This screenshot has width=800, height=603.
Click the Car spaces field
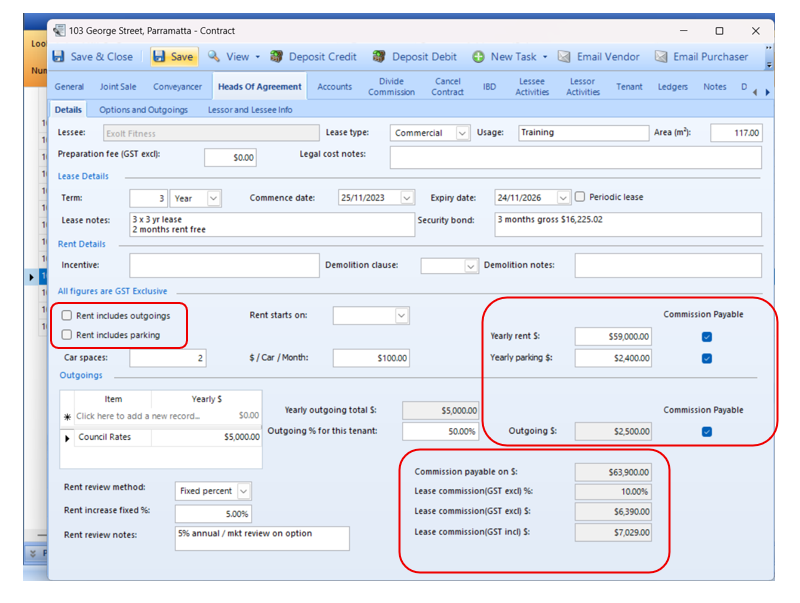pos(167,358)
